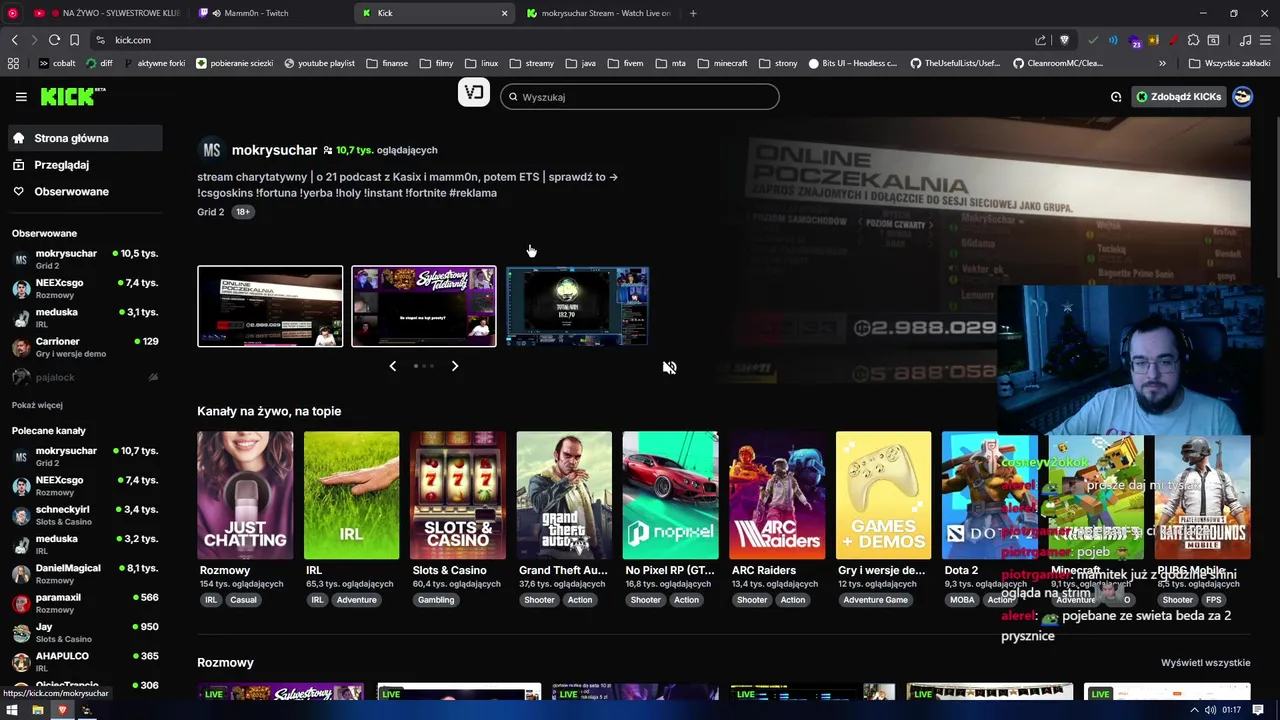The width and height of the screenshot is (1280, 720).
Task: Close the active Kick tab
Action: click(504, 13)
